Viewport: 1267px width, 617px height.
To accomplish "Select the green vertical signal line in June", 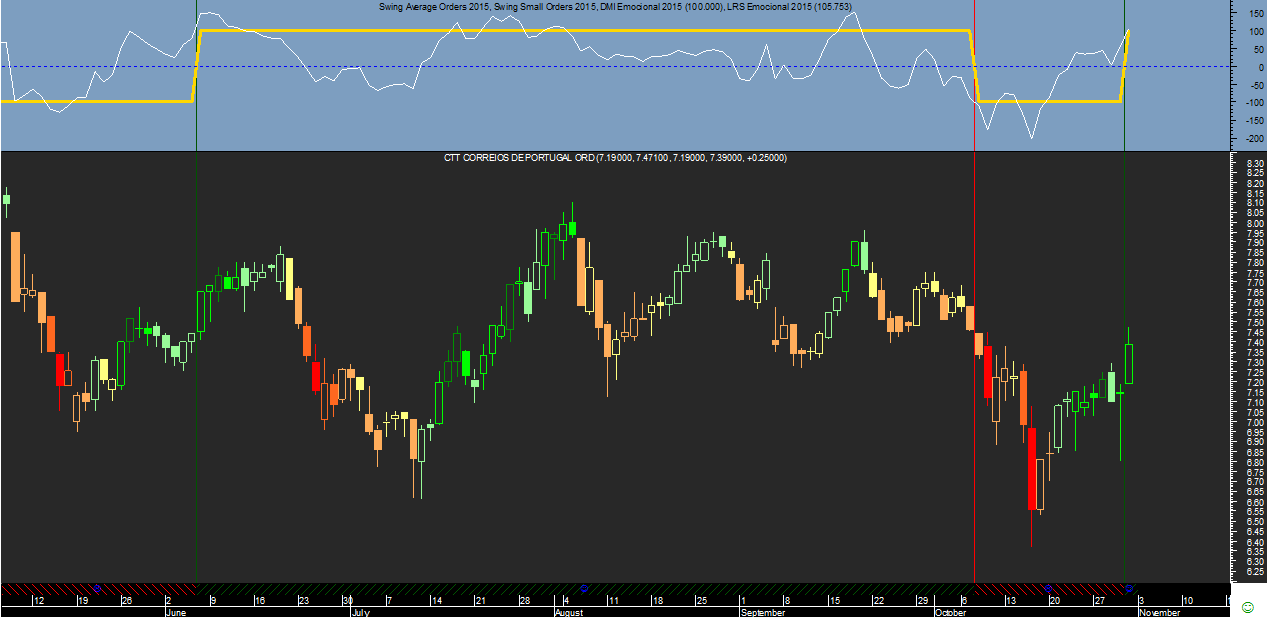I will tap(196, 400).
